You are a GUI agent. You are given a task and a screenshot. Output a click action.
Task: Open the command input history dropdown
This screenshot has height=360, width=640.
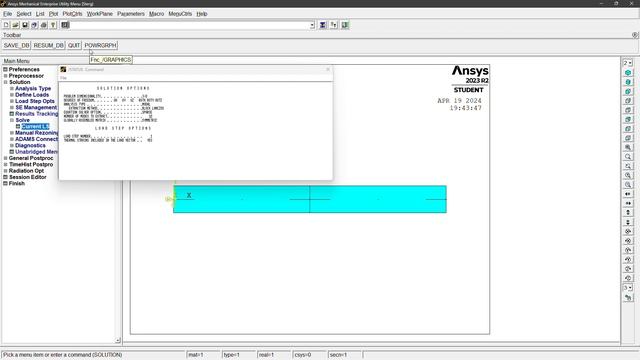pyautogui.click(x=312, y=25)
